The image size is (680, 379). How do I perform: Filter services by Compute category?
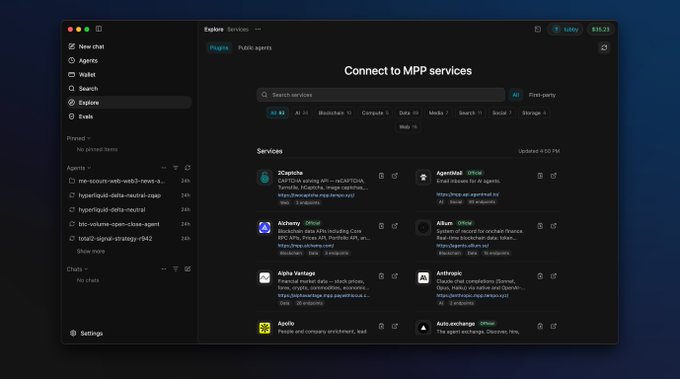375,113
